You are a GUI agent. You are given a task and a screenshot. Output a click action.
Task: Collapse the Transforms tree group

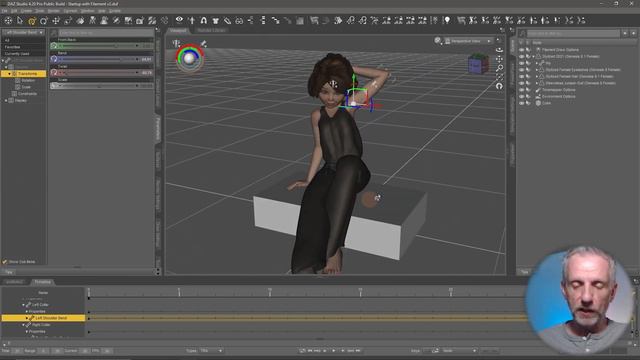click(x=9, y=74)
